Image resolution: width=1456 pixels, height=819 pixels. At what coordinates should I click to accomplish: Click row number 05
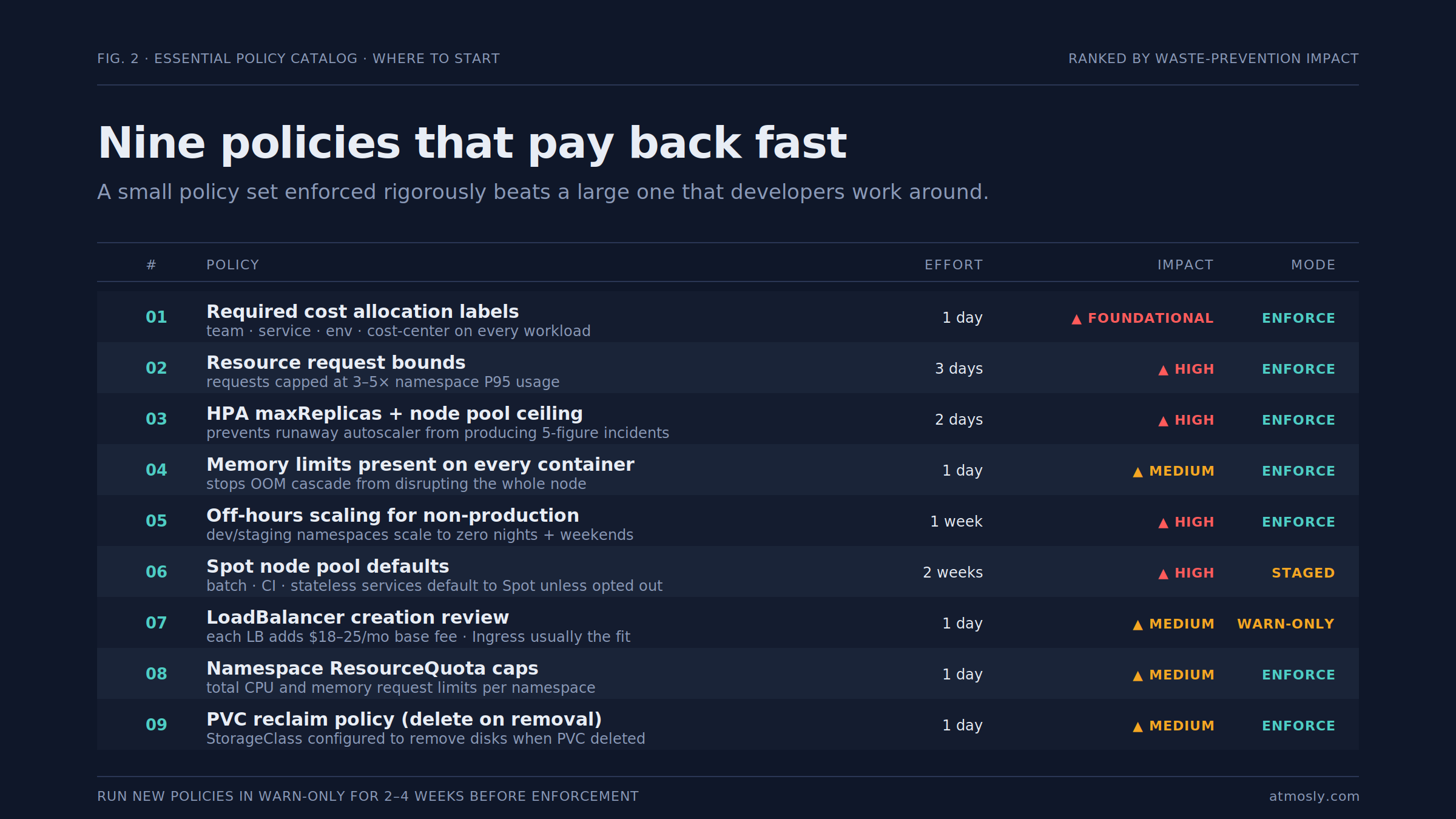click(x=157, y=521)
